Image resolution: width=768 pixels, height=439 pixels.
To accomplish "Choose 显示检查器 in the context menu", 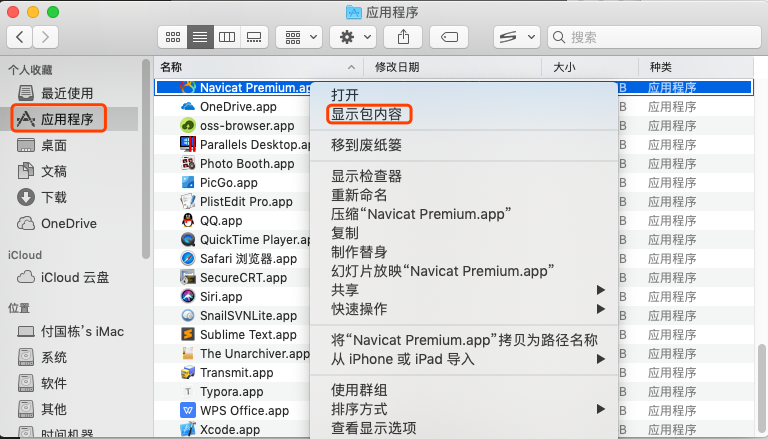I will click(366, 176).
